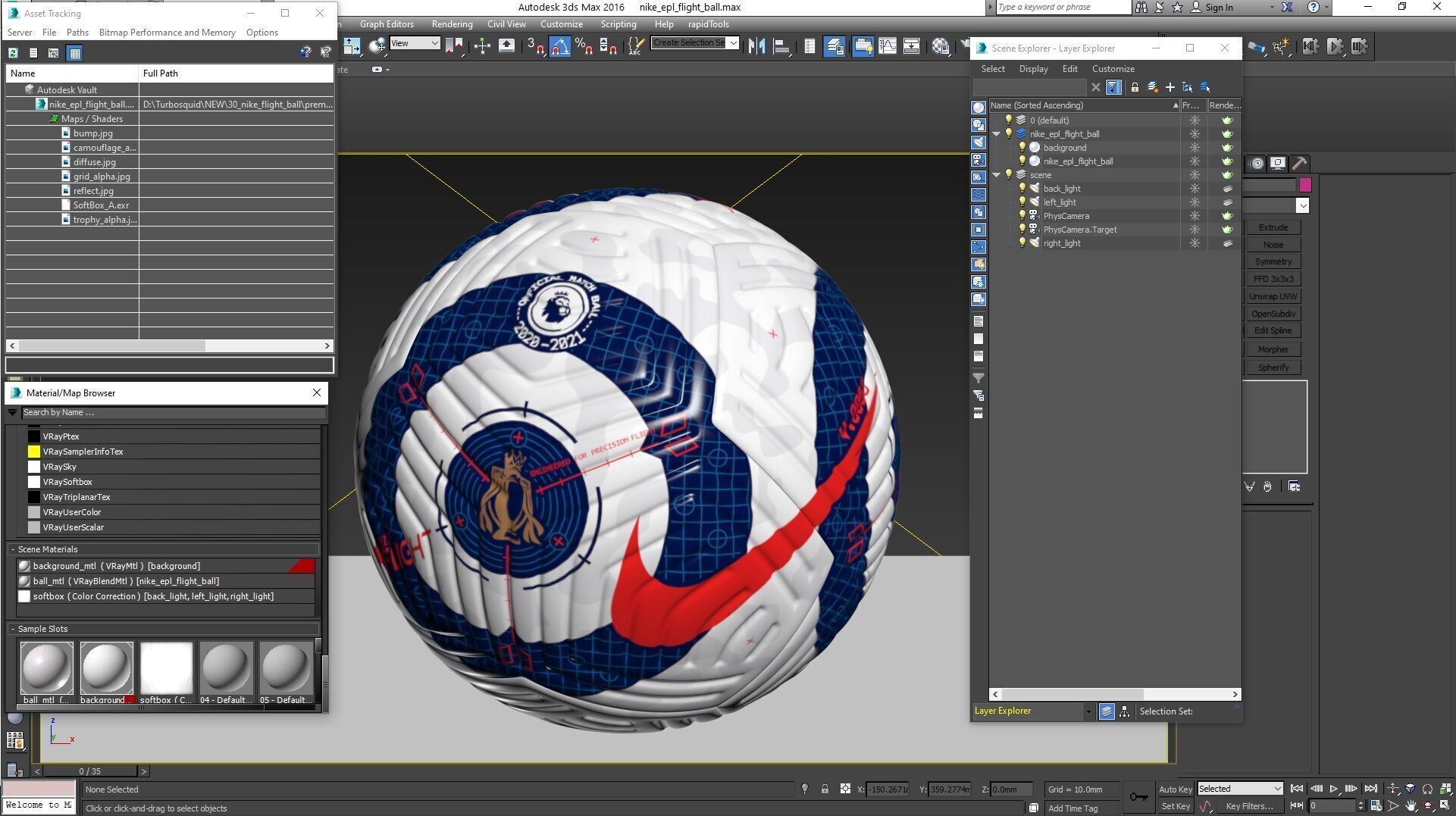Click the time slider showing 0 / 35
The width and height of the screenshot is (1456, 816).
tap(90, 771)
